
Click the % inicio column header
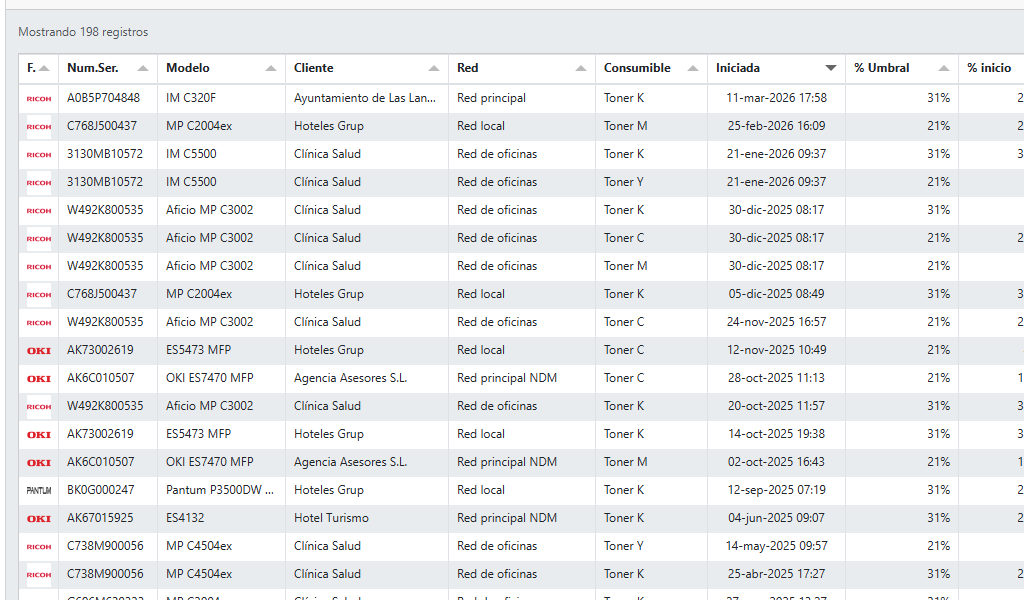coord(989,68)
